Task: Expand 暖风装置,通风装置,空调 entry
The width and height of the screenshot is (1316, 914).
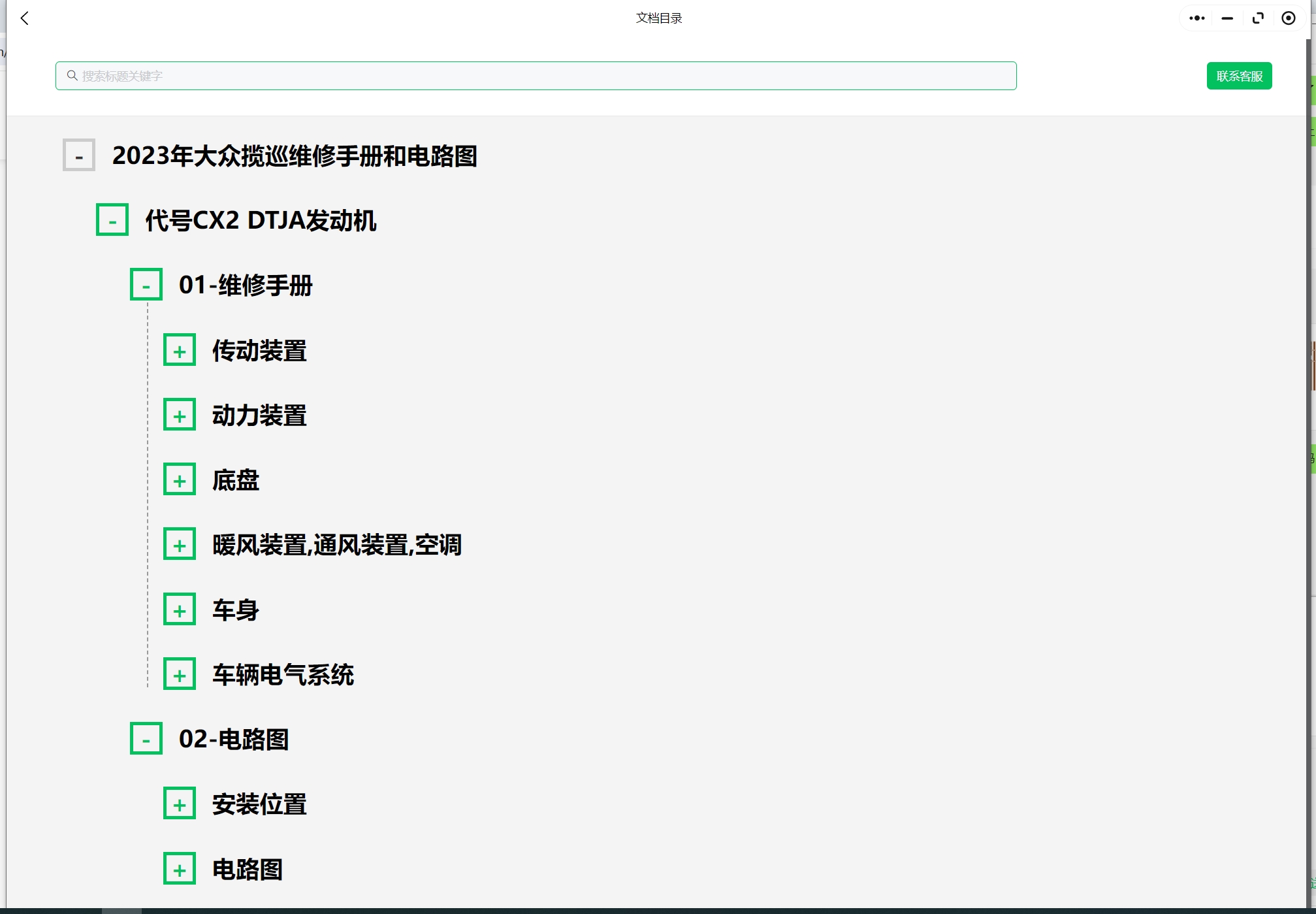Action: (x=180, y=544)
